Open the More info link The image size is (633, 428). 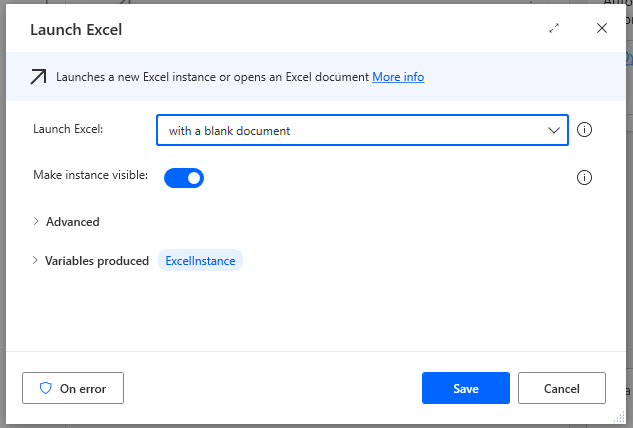pyautogui.click(x=398, y=77)
